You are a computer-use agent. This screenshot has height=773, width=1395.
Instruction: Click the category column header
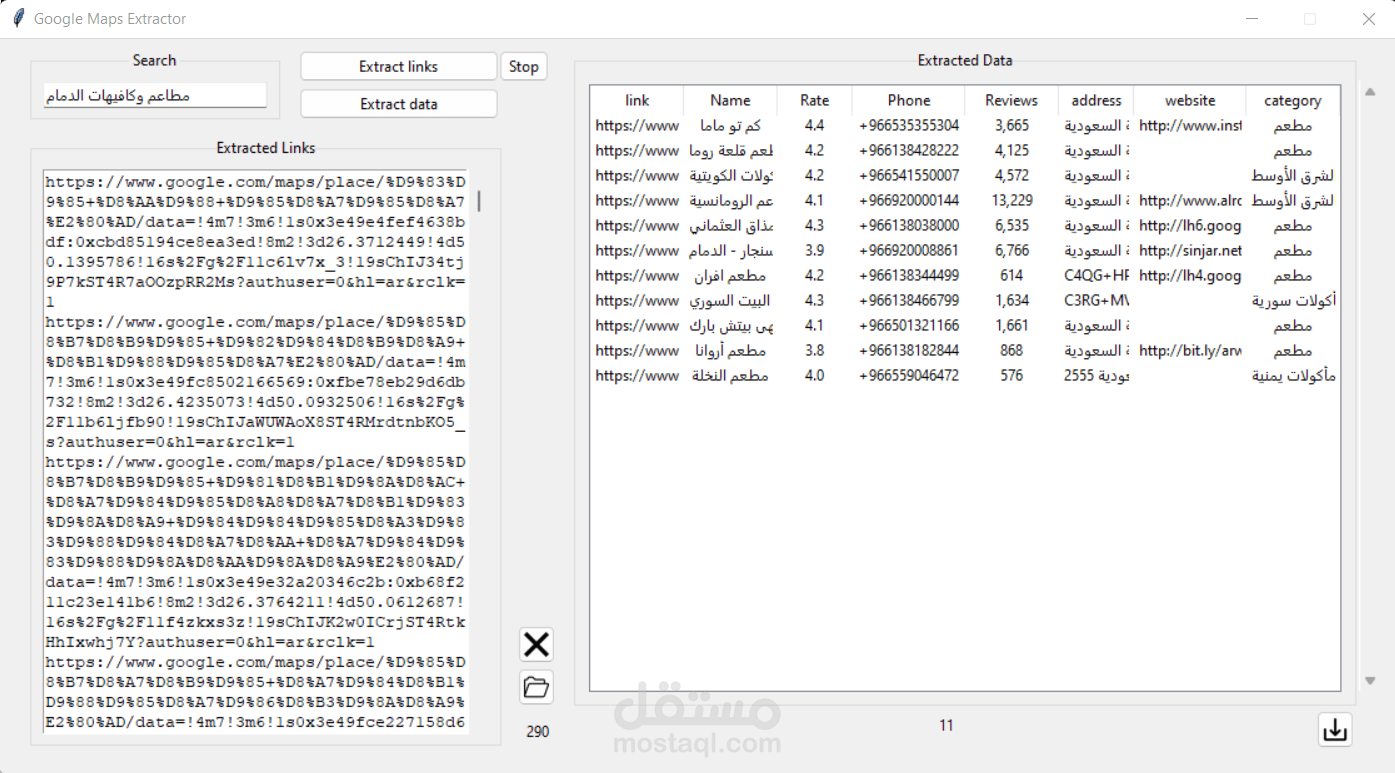(1293, 100)
